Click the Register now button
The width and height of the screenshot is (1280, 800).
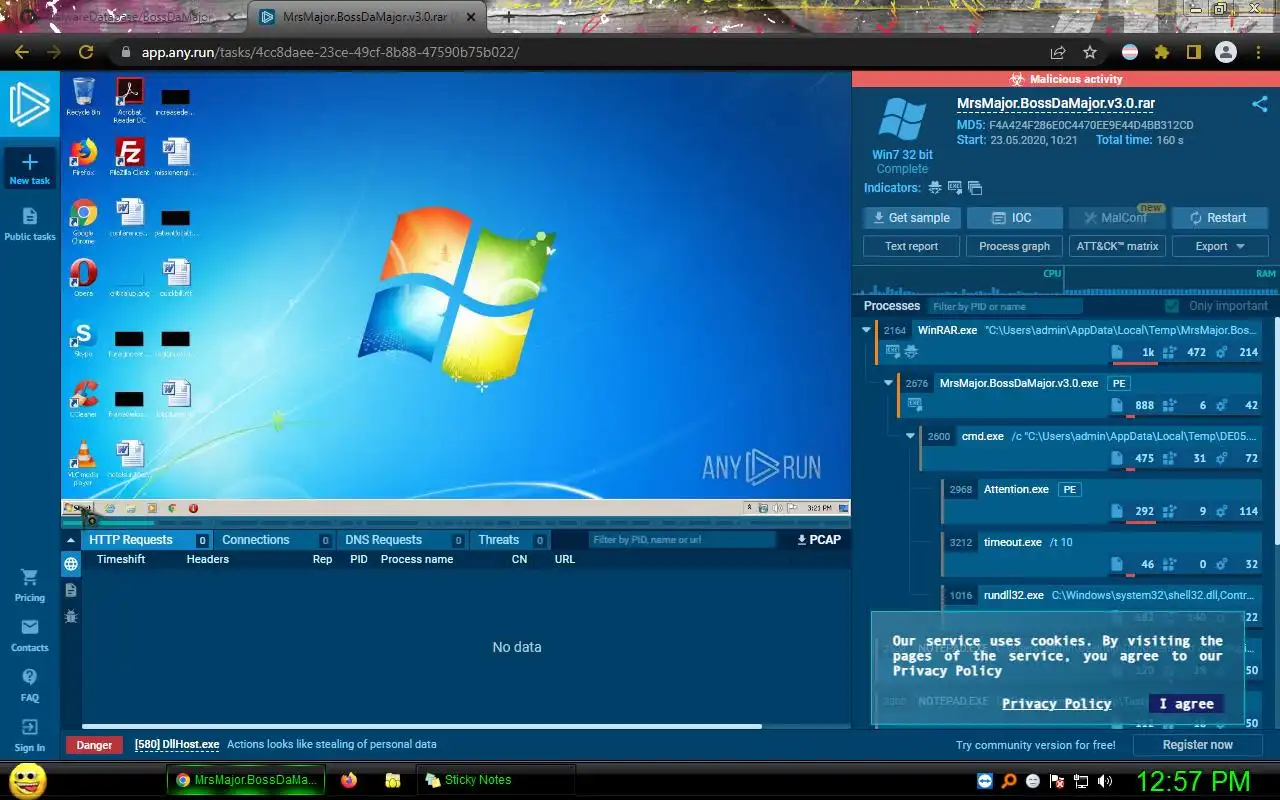(1197, 745)
